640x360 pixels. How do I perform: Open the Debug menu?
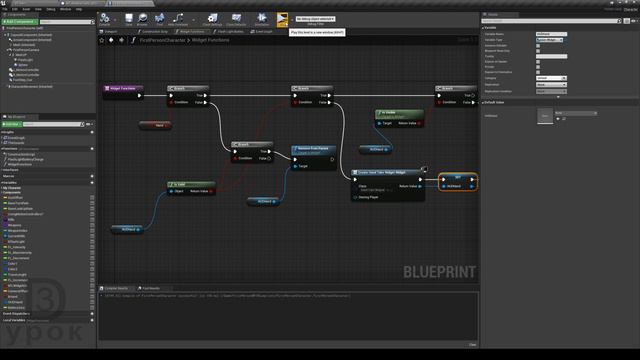51,9
